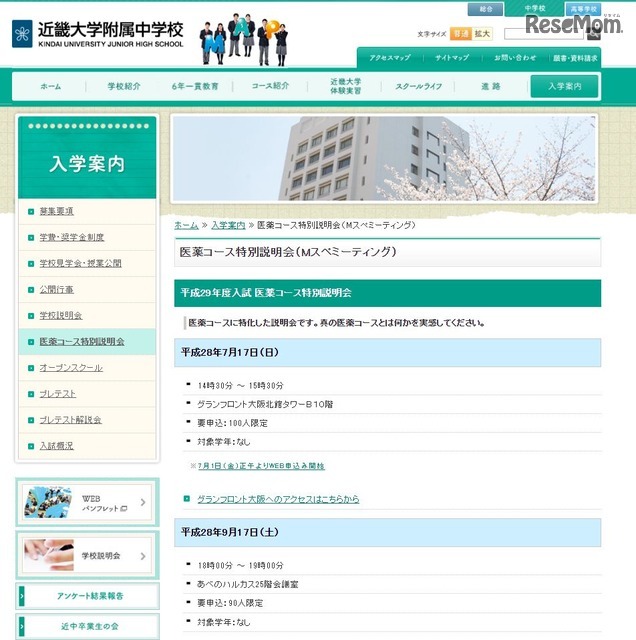This screenshot has width=636, height=640.
Task: Open WEBパンフレット banner
Action: coord(87,502)
